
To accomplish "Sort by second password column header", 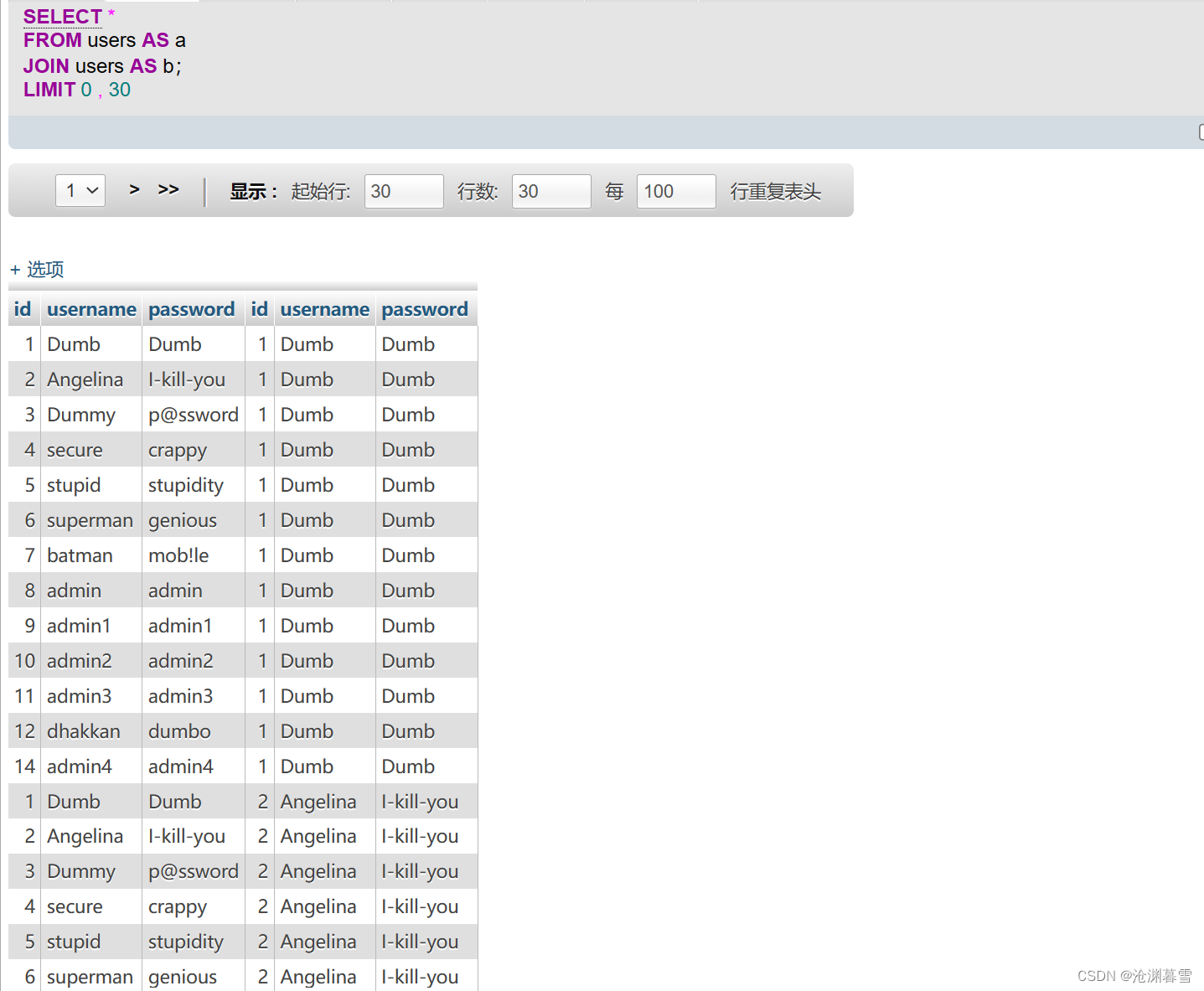I will coord(425,309).
